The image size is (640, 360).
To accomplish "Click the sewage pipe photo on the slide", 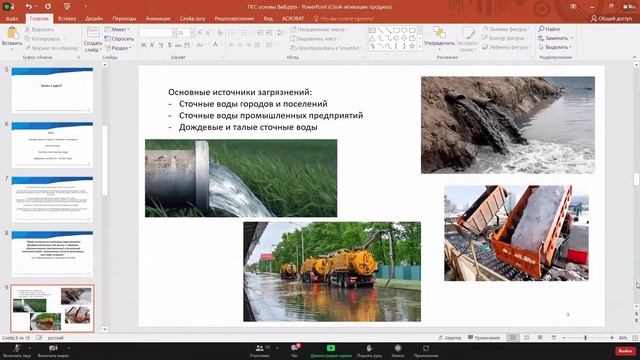I will point(508,125).
